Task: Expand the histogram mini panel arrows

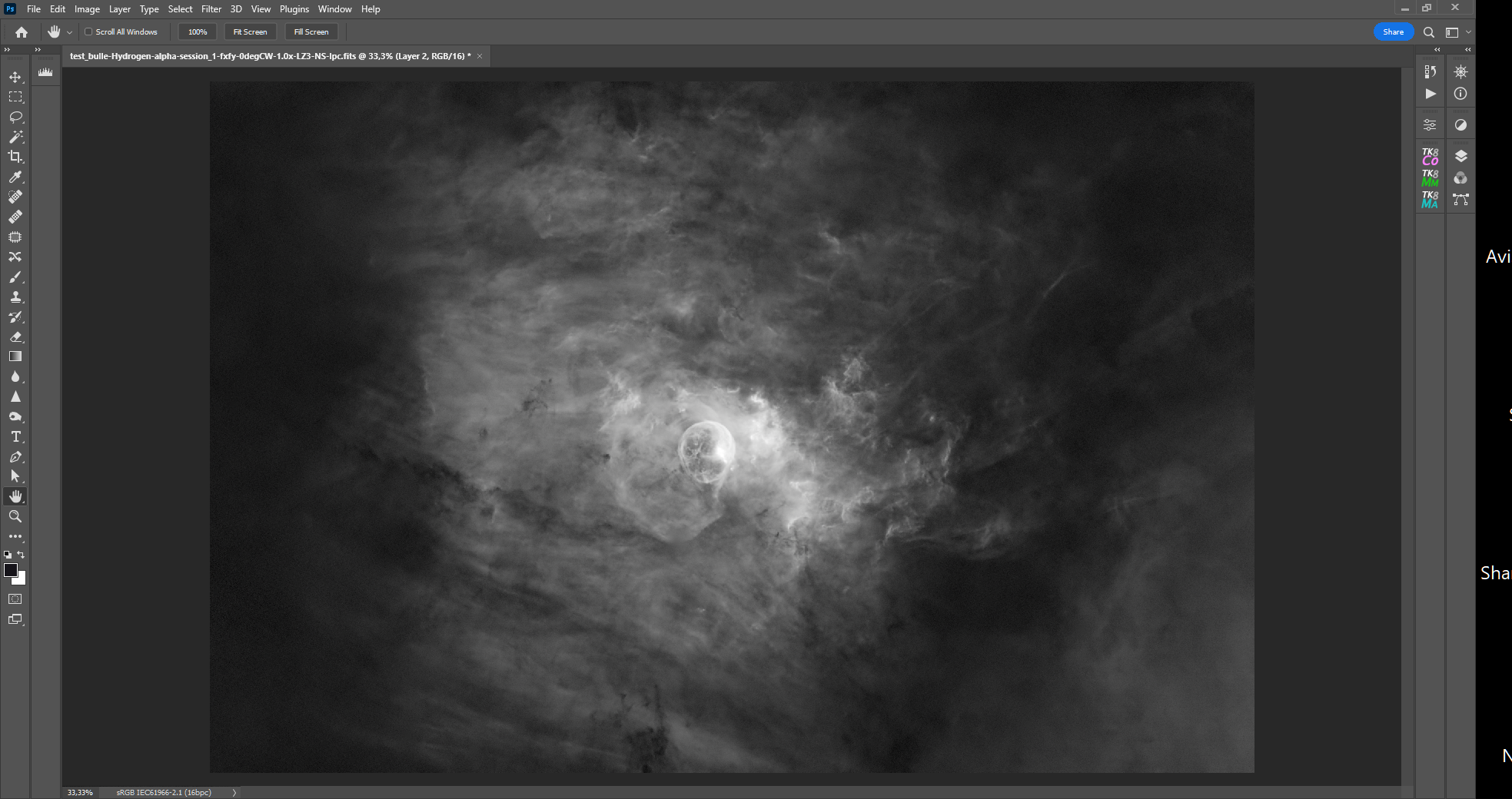Action: point(38,49)
